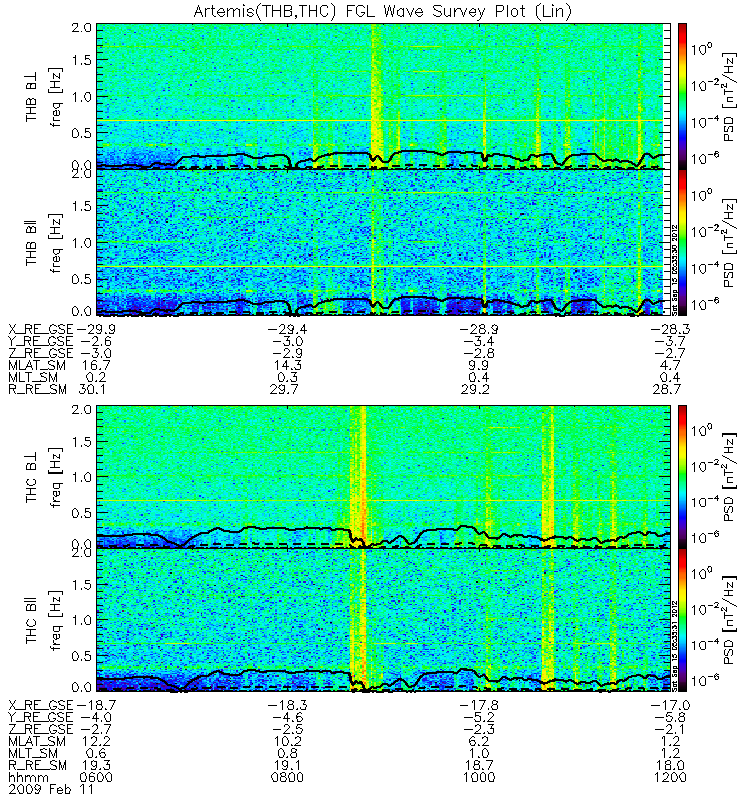750x800 pixels.
Task: Click the 'THC B∥' axis label
Action: 31,622
